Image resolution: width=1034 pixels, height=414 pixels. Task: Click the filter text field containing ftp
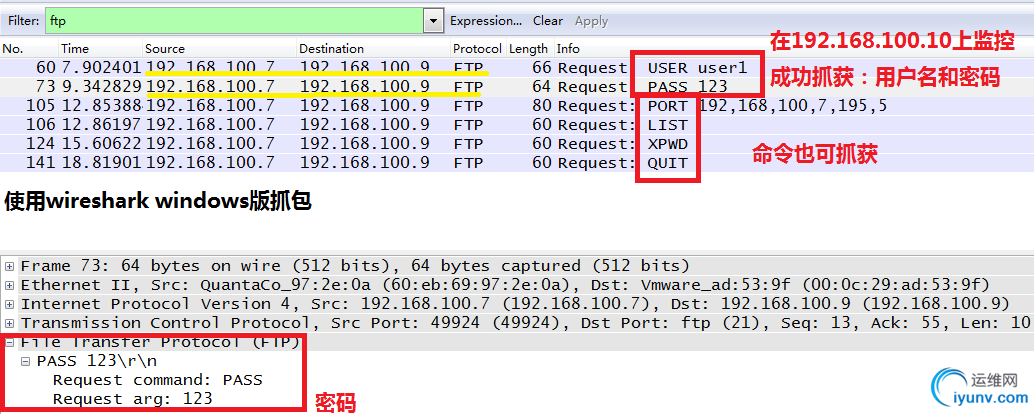coord(232,20)
